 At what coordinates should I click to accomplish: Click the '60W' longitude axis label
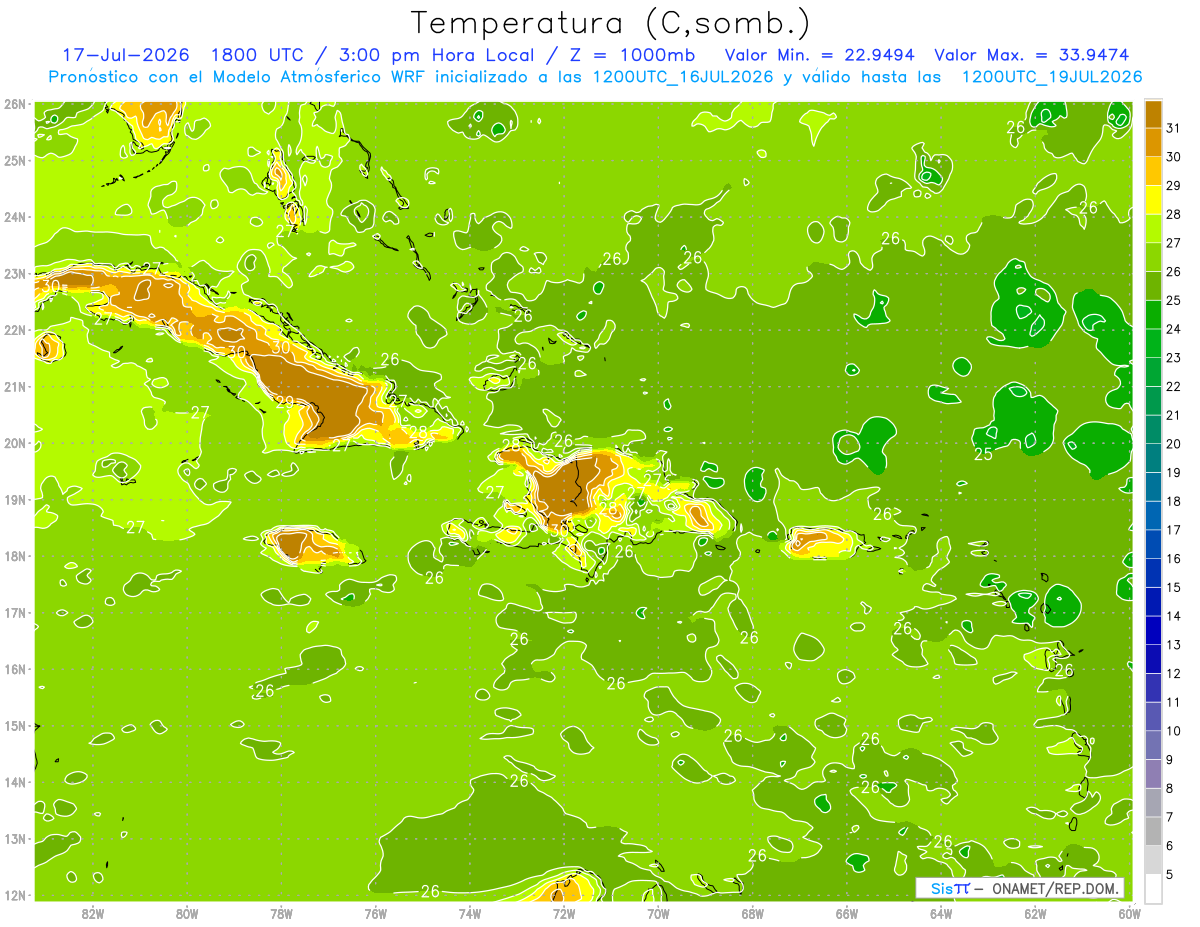[x=1130, y=912]
